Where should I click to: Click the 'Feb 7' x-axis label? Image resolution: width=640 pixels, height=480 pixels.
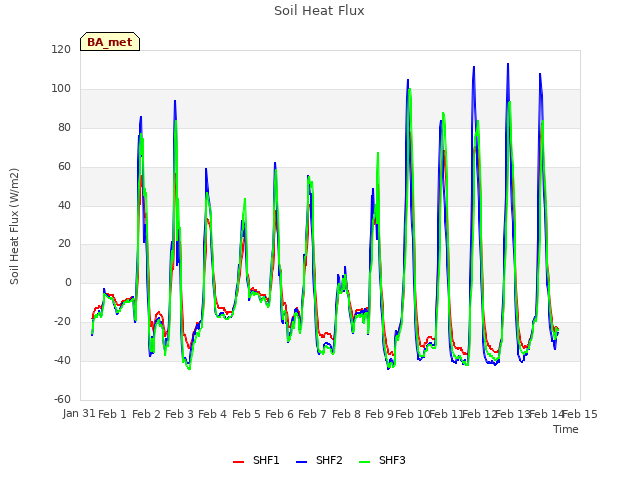tap(313, 414)
